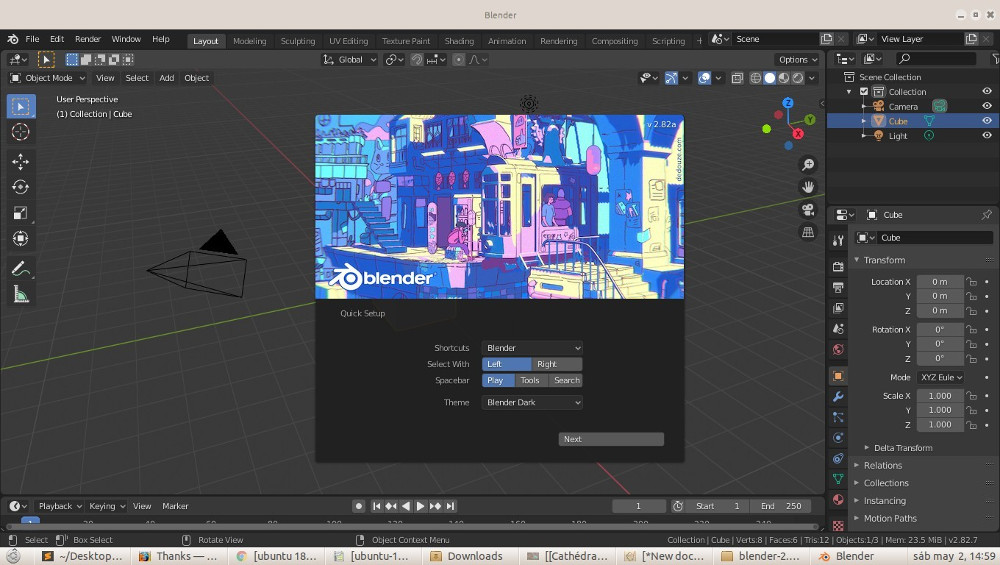Click the Rotation X value field
1000x565 pixels.
click(940, 330)
